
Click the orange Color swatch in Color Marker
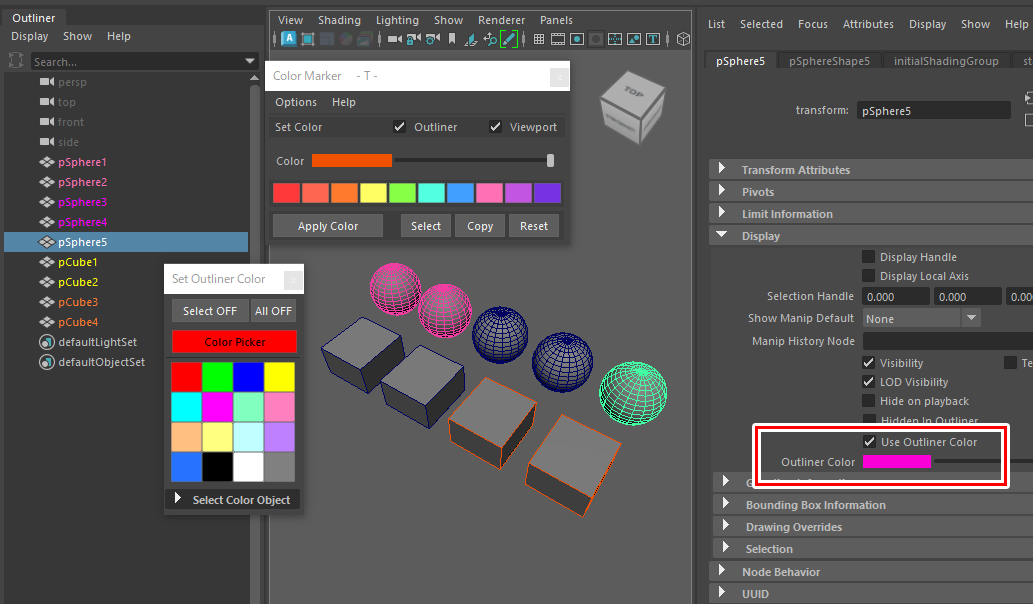[x=352, y=161]
